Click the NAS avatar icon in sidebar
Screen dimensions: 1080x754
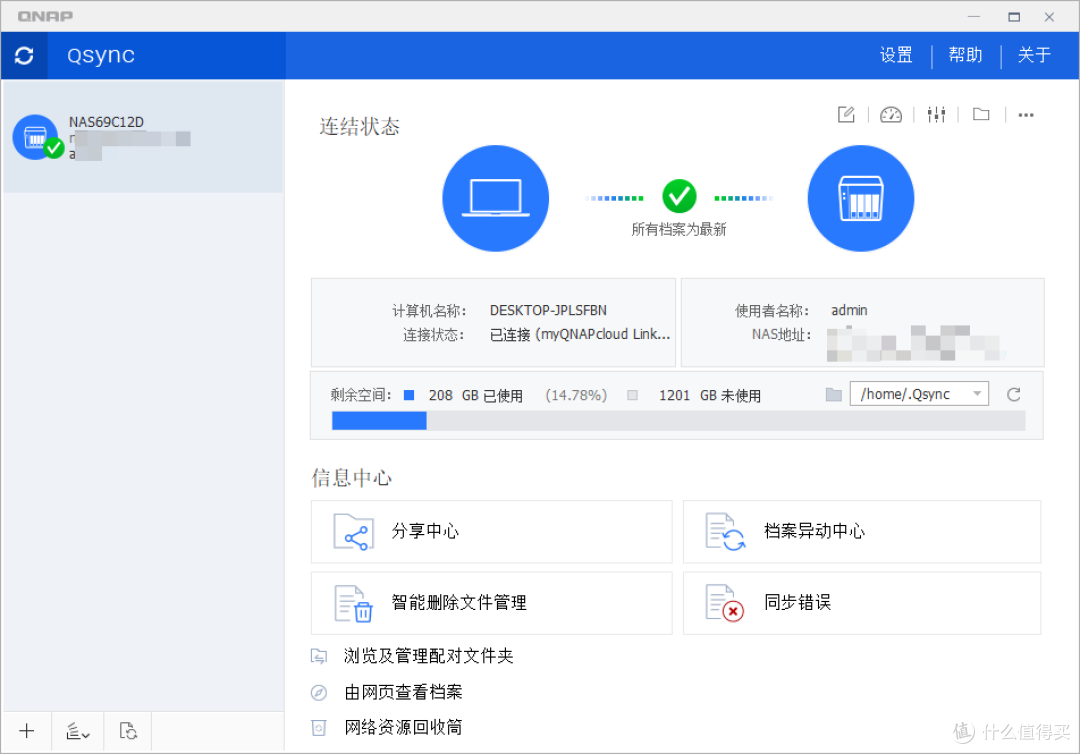coord(37,137)
